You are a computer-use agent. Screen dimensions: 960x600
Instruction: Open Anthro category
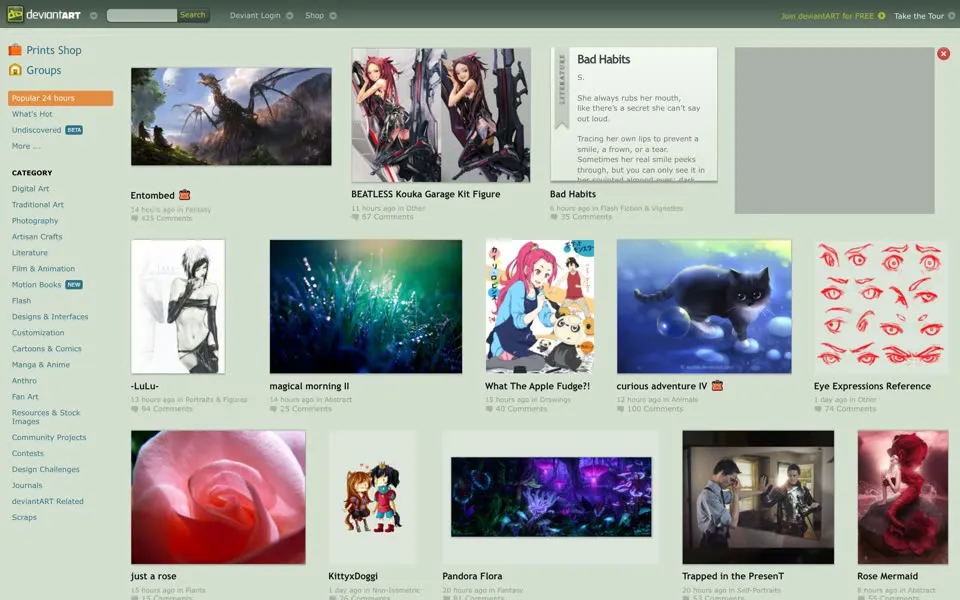click(x=24, y=380)
